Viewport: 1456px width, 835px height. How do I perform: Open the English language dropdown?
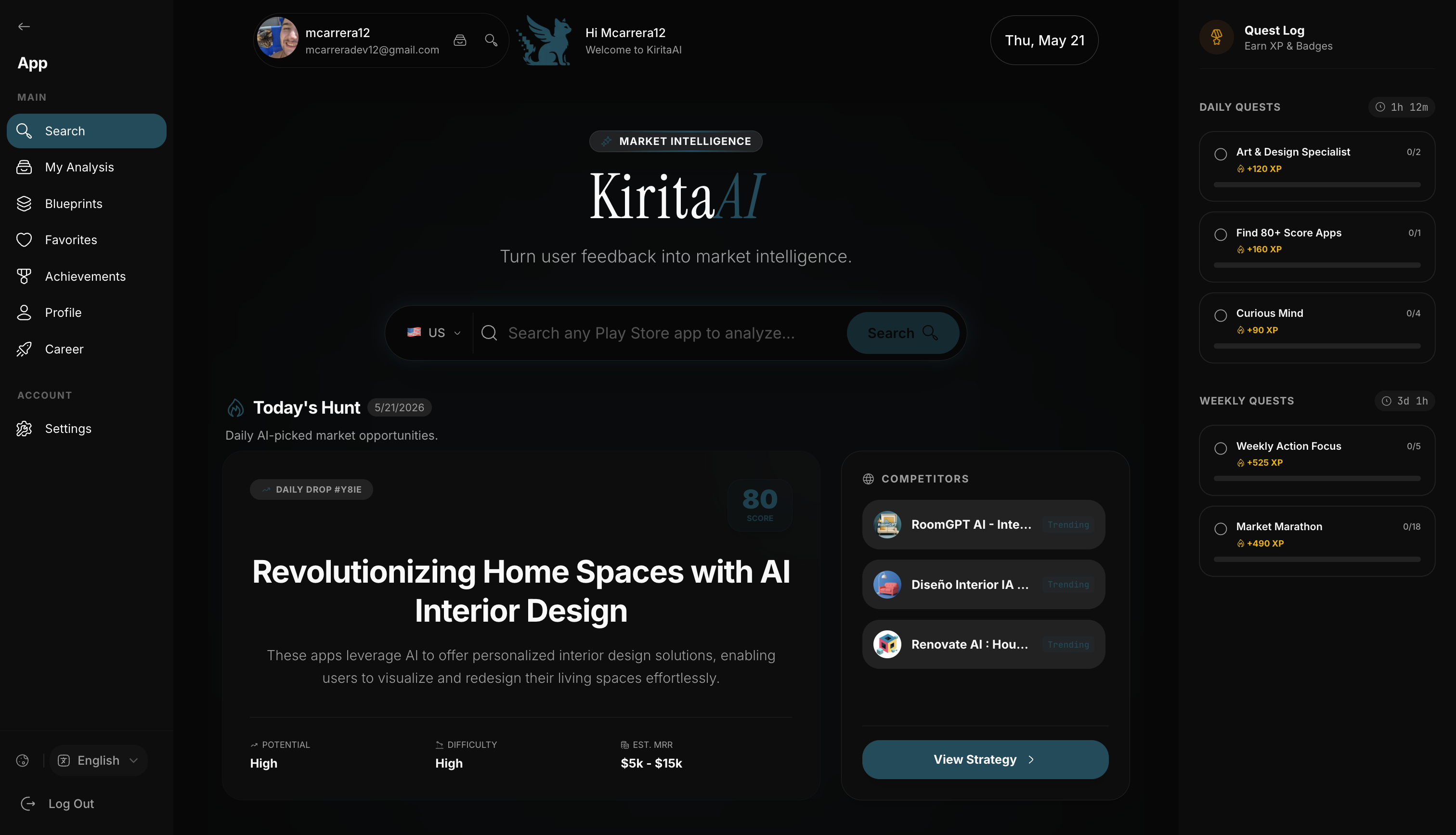(99, 760)
